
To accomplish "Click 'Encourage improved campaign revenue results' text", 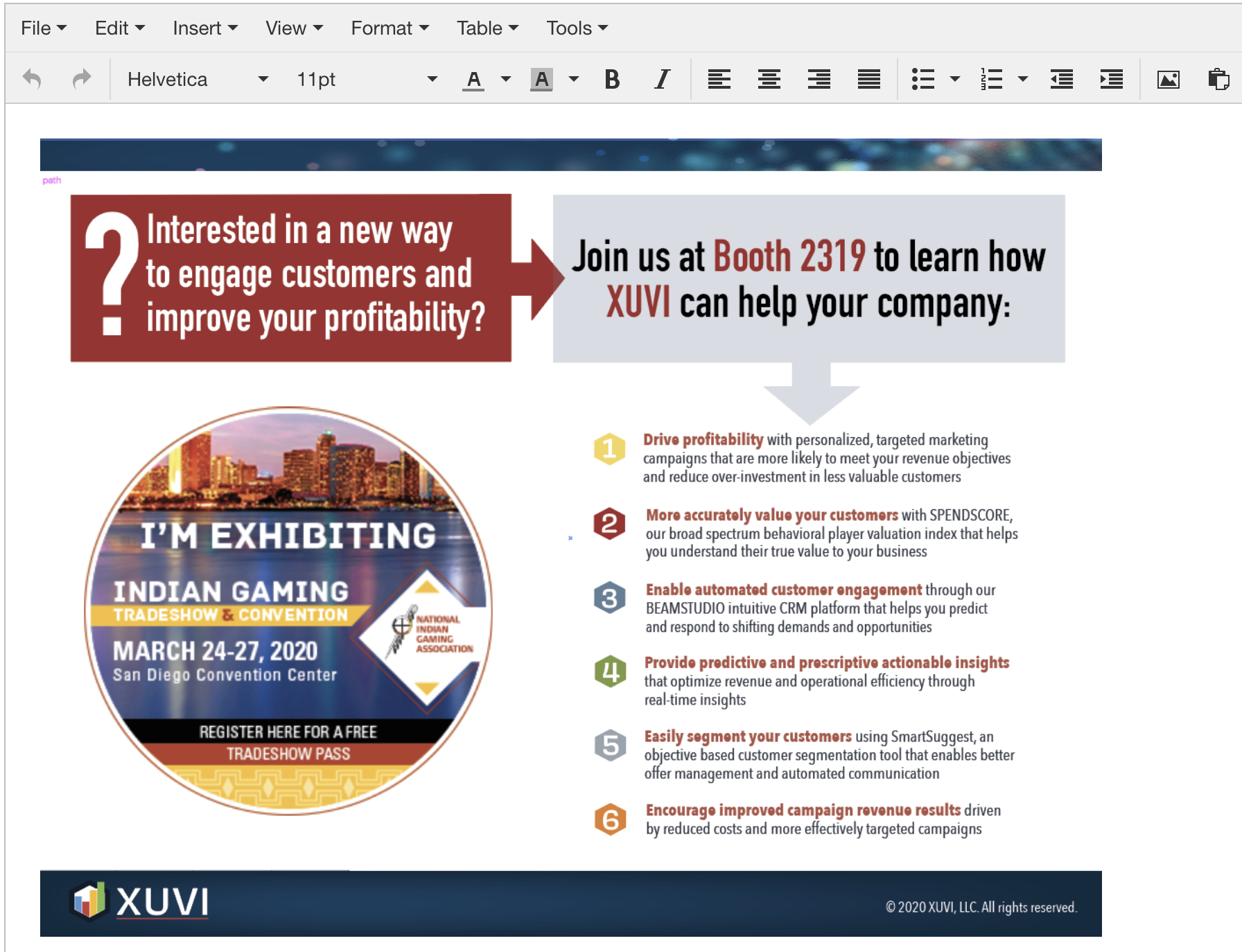I will pyautogui.click(x=803, y=811).
